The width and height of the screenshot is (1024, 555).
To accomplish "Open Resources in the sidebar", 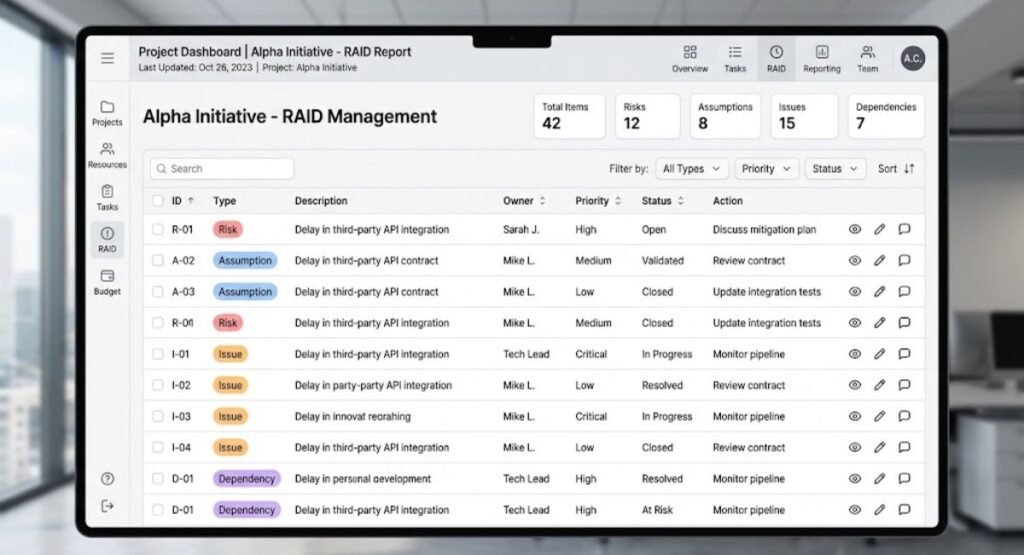I will (107, 155).
